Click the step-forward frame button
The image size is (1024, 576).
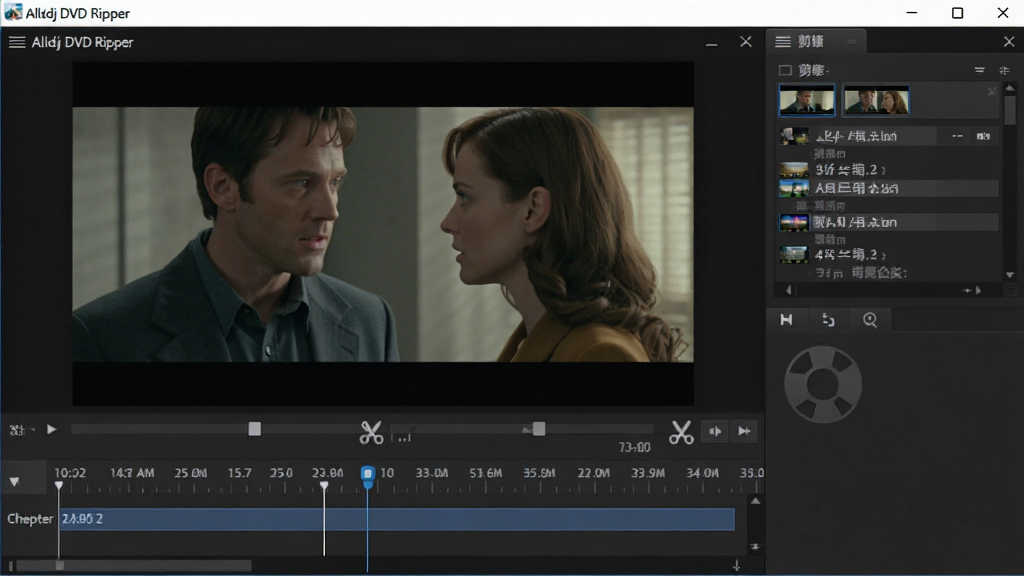[x=715, y=431]
